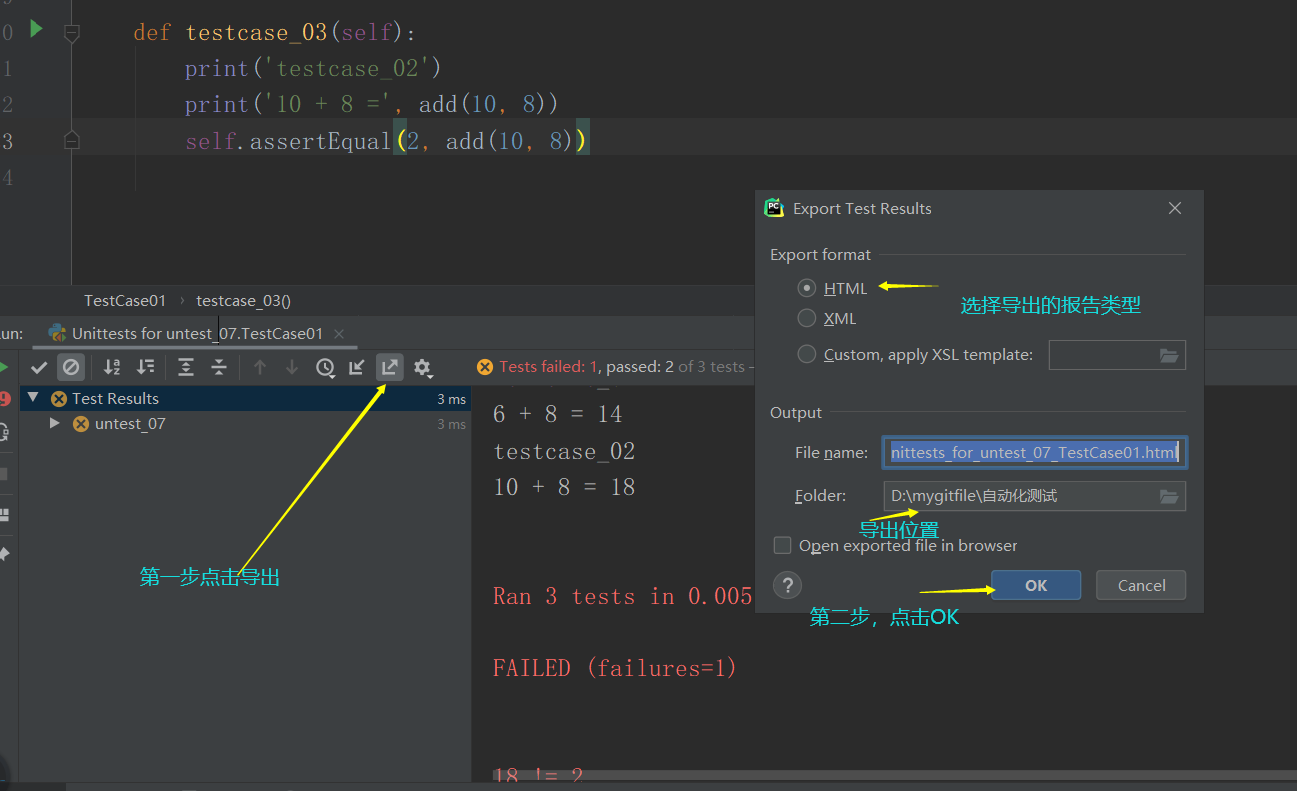Collapse all test result nodes
Image resolution: width=1297 pixels, height=791 pixels.
[x=219, y=368]
